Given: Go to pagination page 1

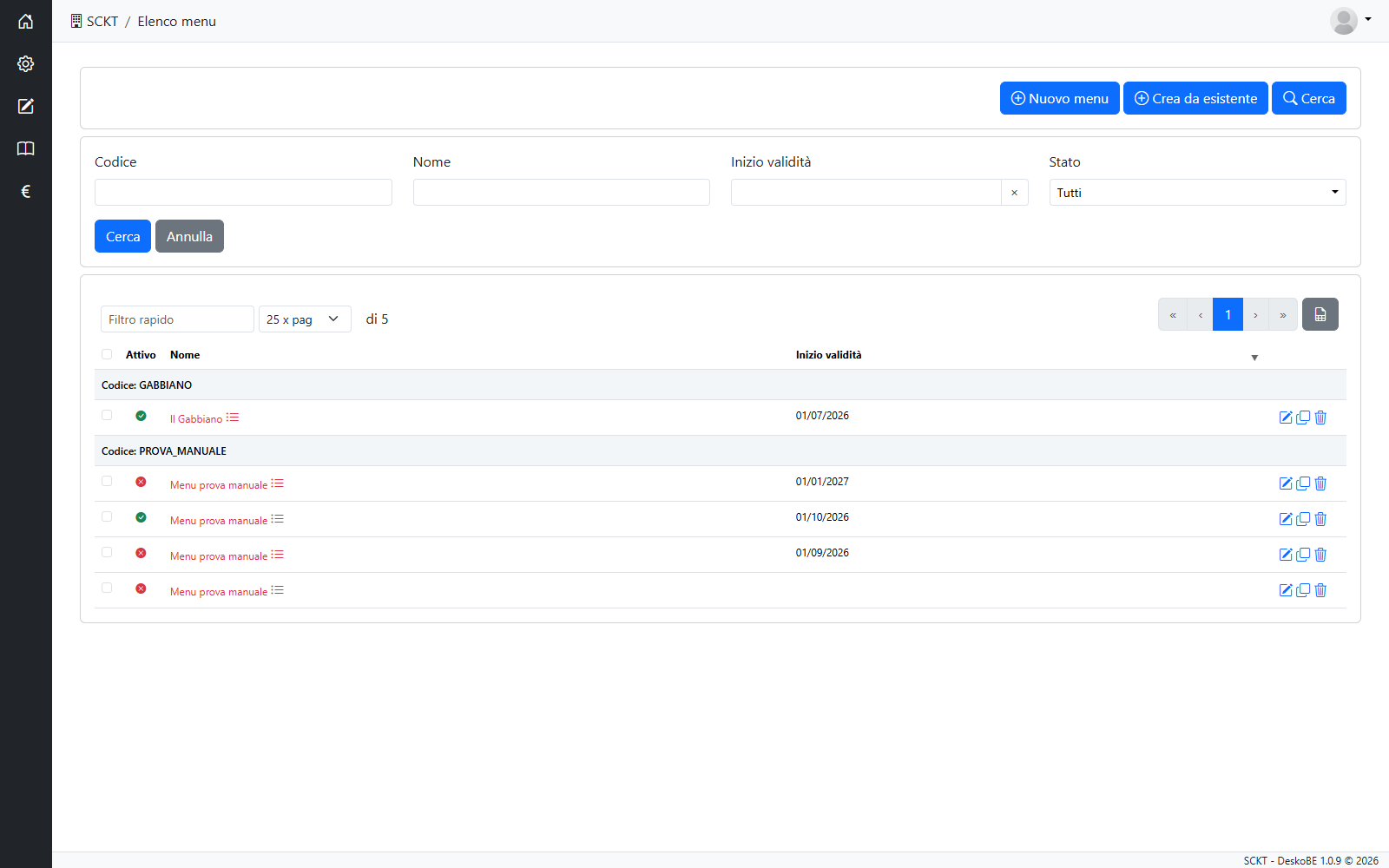Looking at the screenshot, I should pos(1228,314).
